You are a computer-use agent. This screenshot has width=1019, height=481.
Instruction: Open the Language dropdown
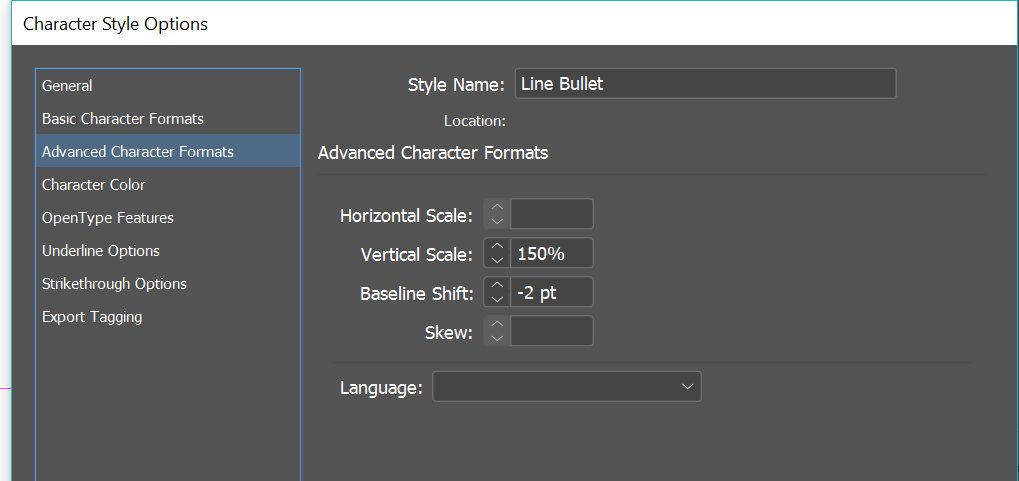566,387
